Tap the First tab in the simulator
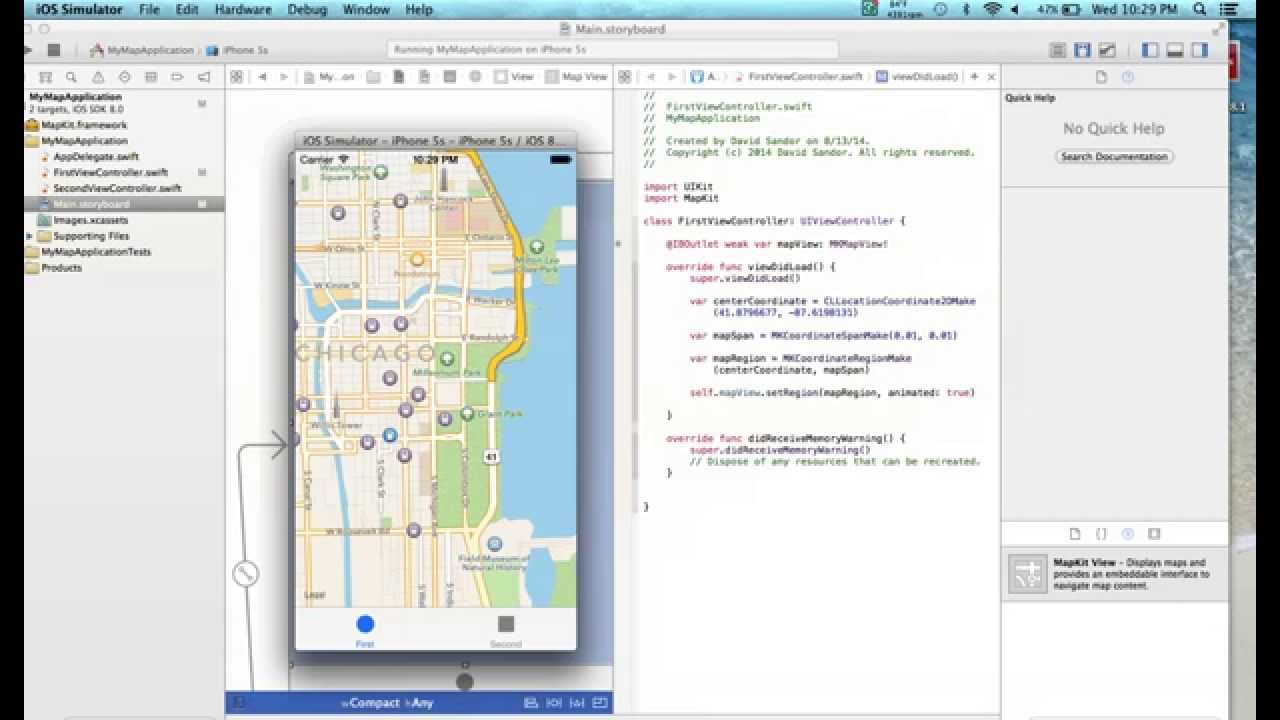The height and width of the screenshot is (720, 1280). [365, 630]
